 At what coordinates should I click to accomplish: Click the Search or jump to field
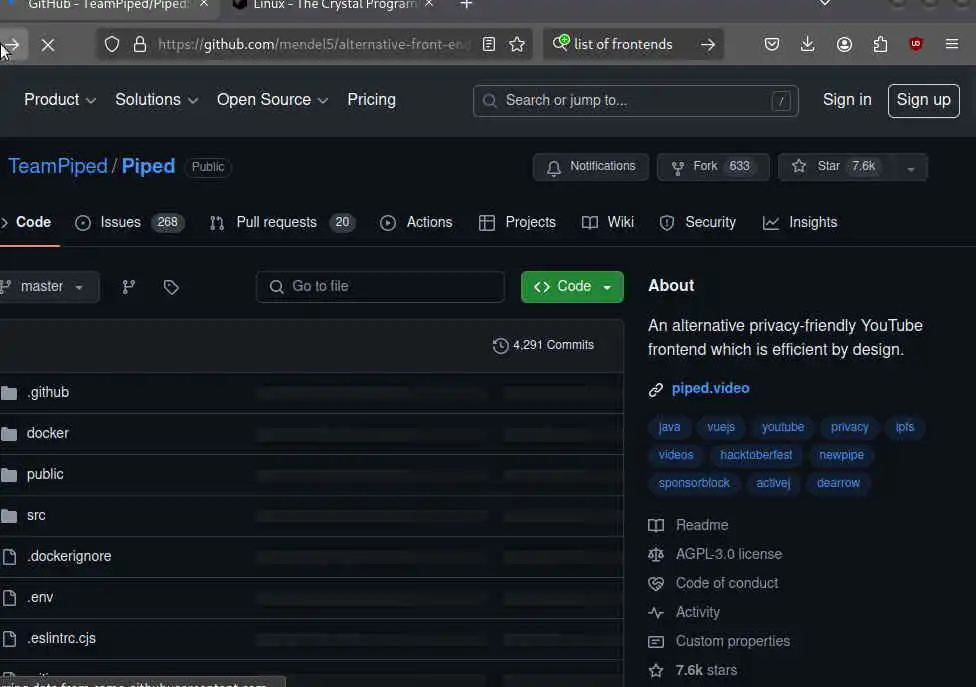click(x=635, y=101)
